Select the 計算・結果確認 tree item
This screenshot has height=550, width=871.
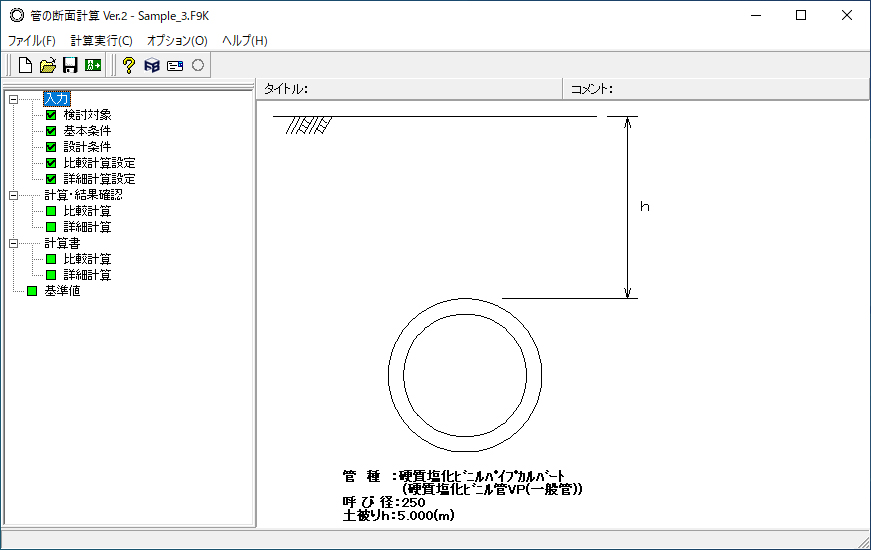point(83,195)
